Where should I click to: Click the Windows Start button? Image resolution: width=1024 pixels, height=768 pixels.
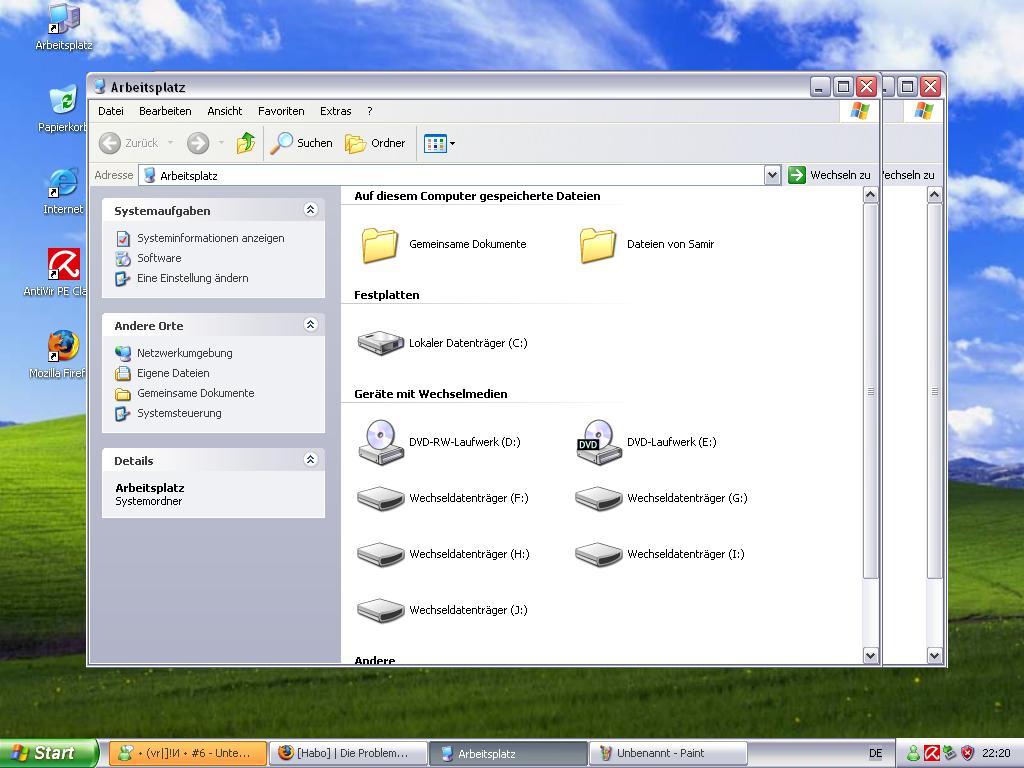[47, 753]
